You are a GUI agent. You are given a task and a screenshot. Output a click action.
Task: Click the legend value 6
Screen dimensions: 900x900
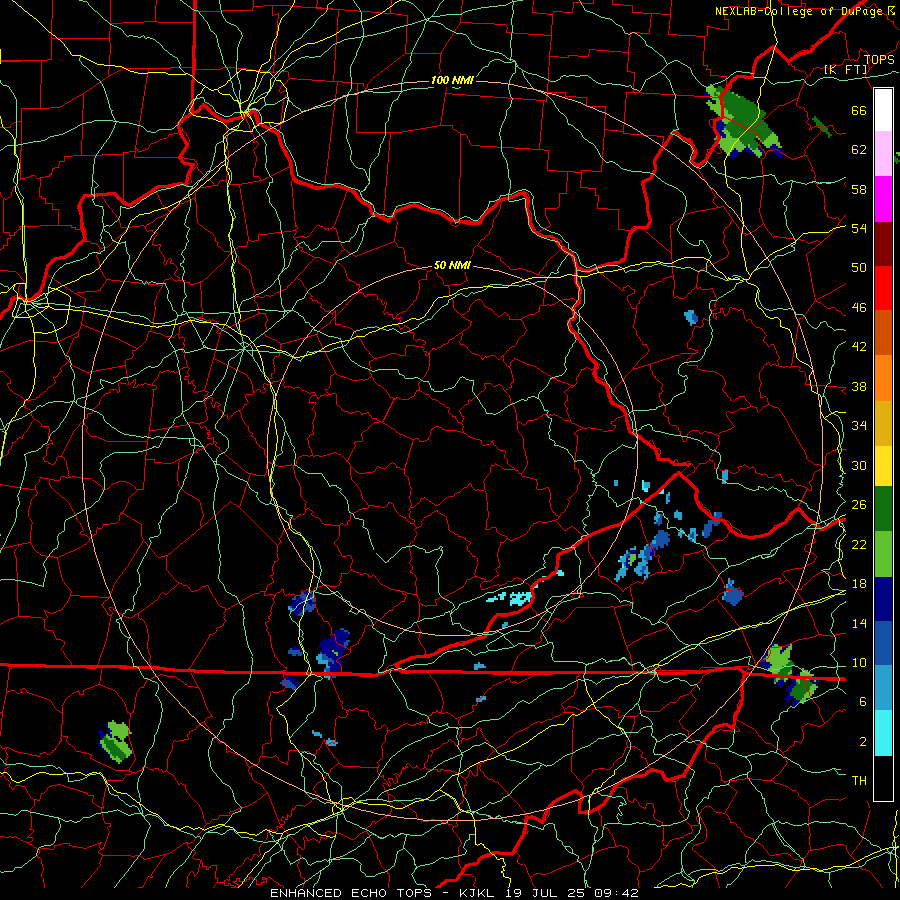point(863,701)
